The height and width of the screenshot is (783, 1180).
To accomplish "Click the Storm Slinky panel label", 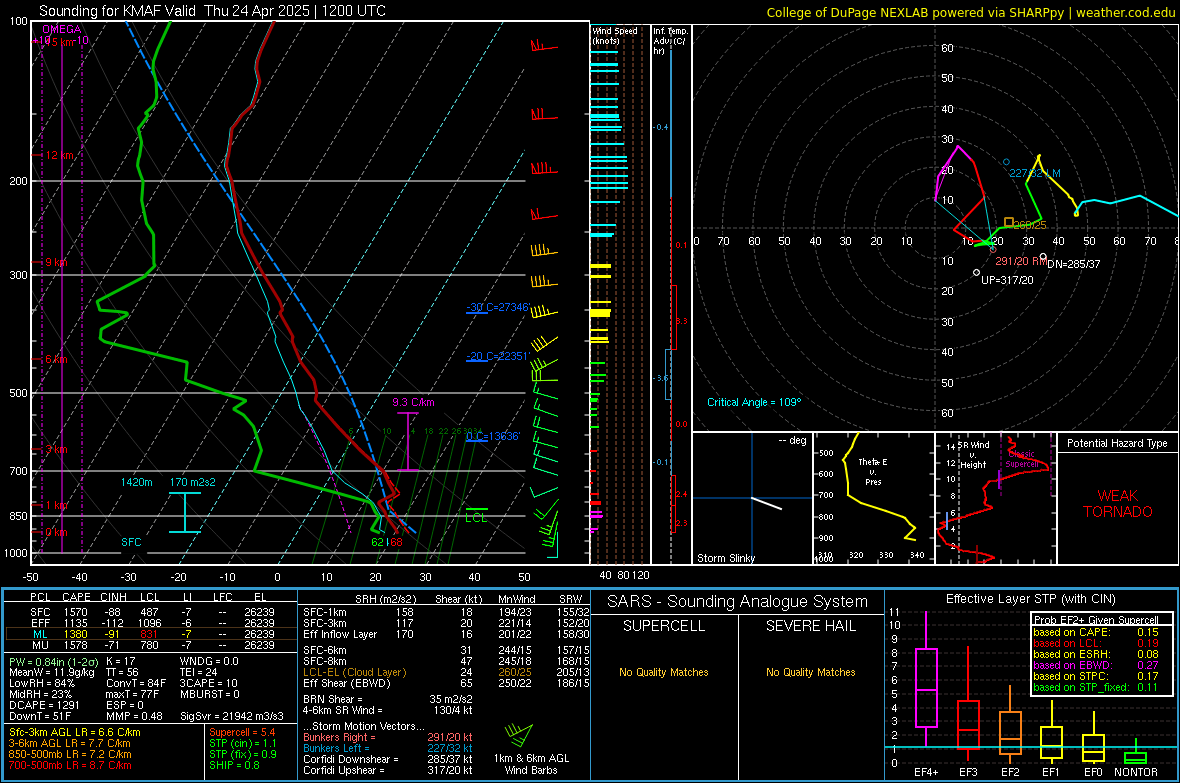I will point(725,558).
